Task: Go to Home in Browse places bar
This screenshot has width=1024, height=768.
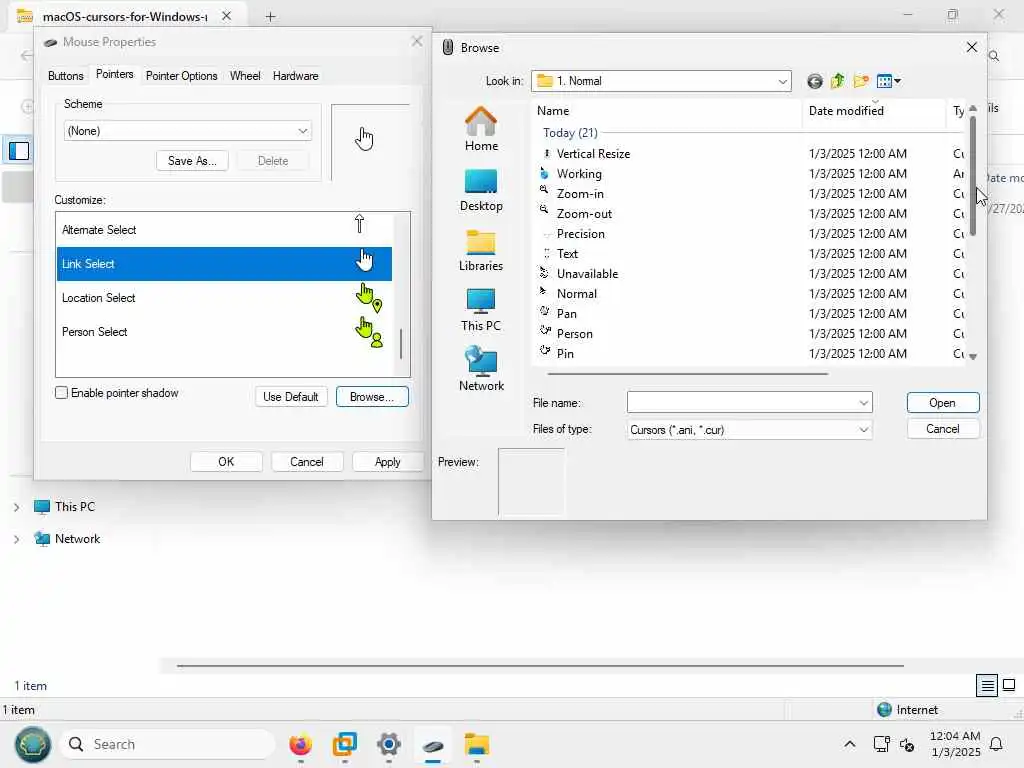Action: tap(481, 129)
